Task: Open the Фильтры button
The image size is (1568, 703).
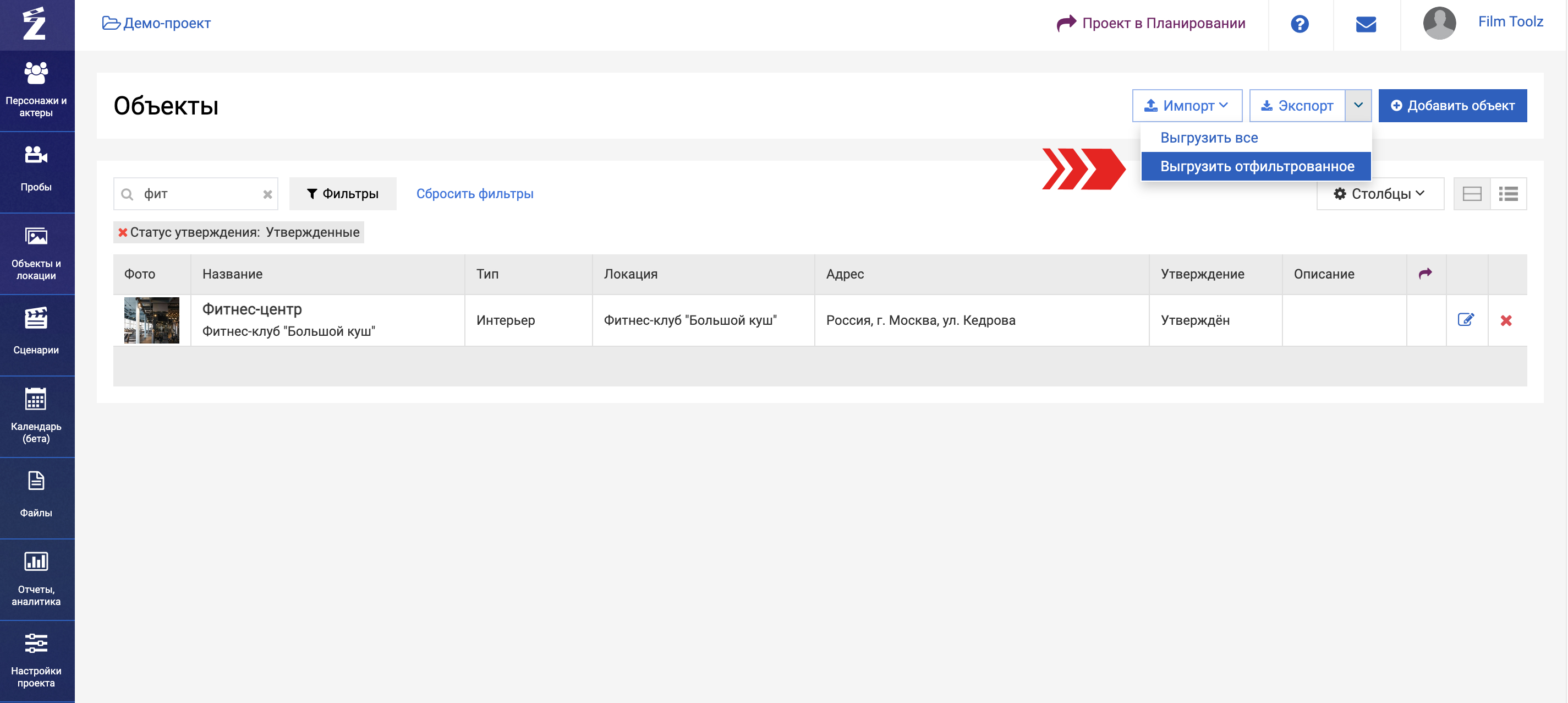Action: point(342,194)
